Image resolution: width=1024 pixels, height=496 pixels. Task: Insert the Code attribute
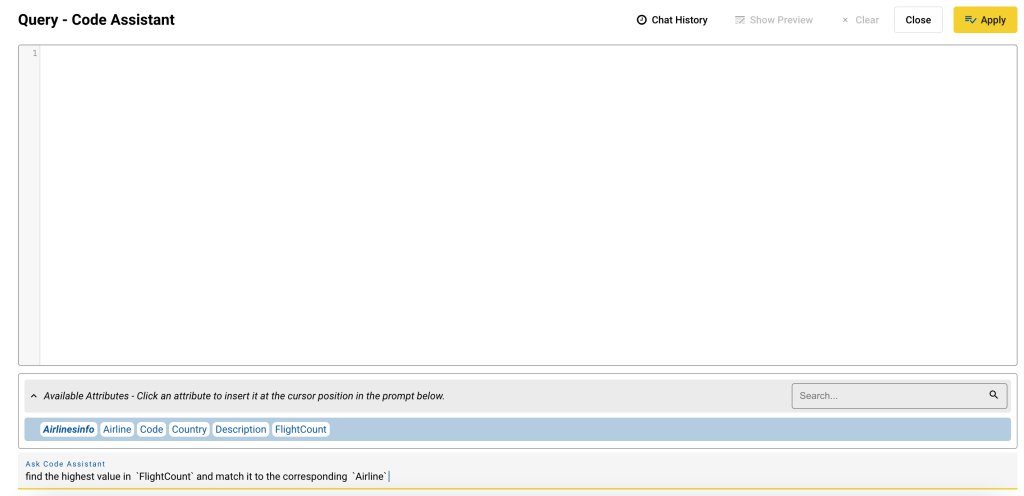click(151, 429)
